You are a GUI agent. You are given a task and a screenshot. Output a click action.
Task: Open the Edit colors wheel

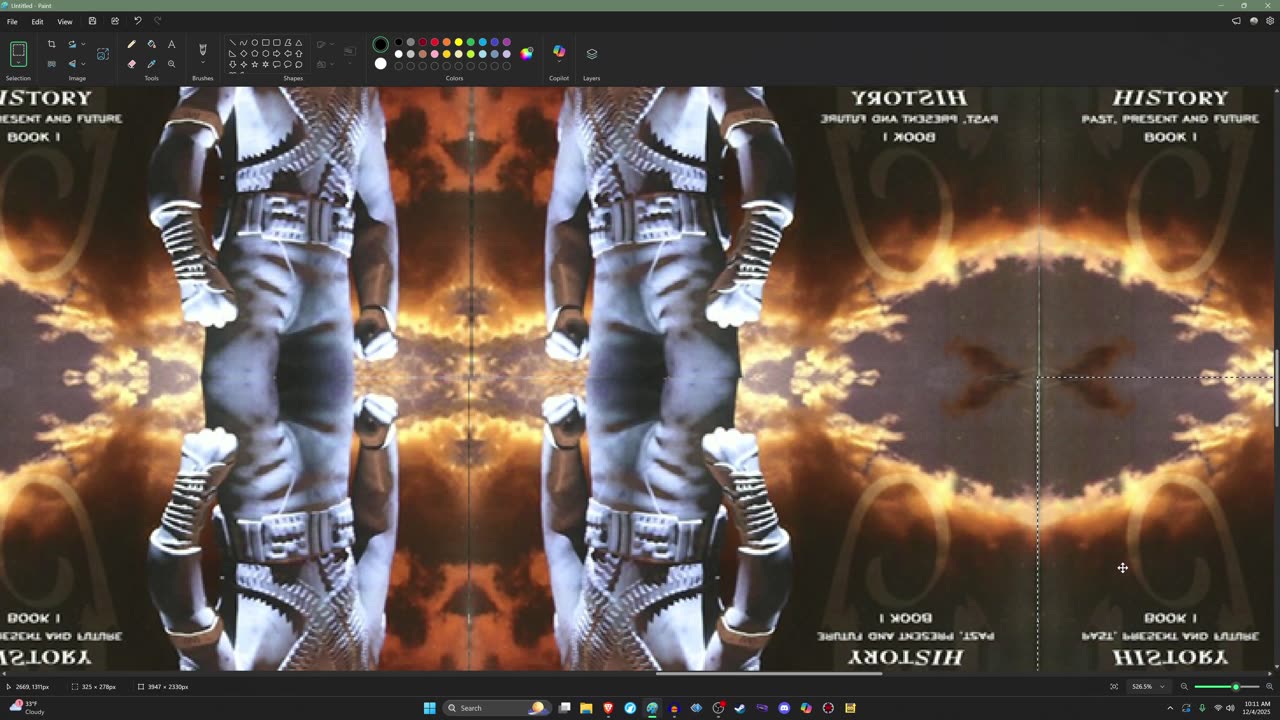coord(527,53)
